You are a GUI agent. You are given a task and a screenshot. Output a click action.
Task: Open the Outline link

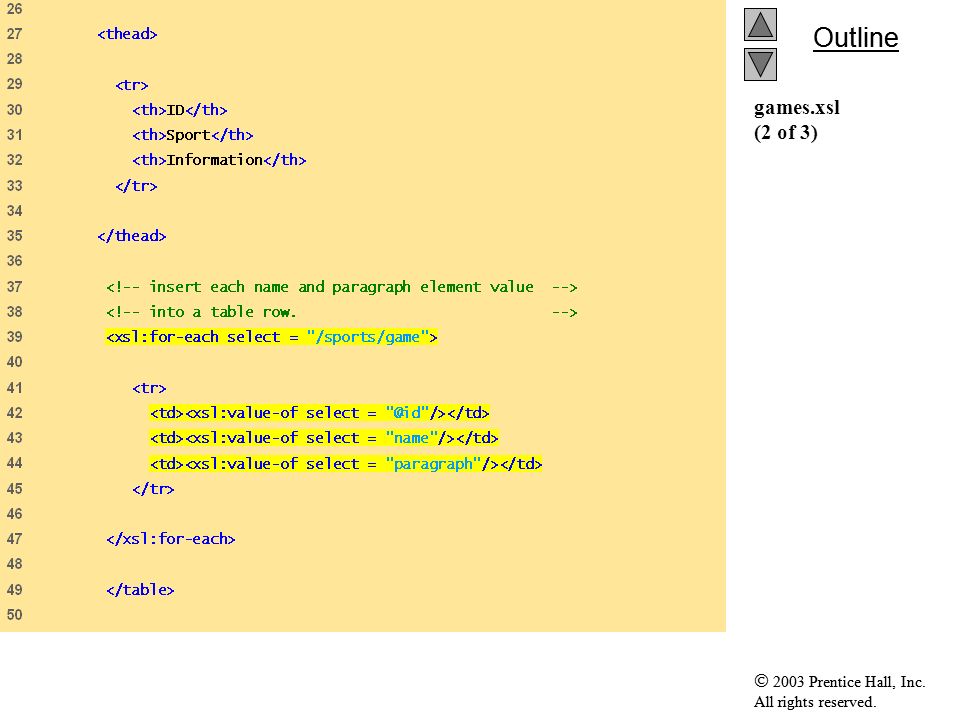855,38
